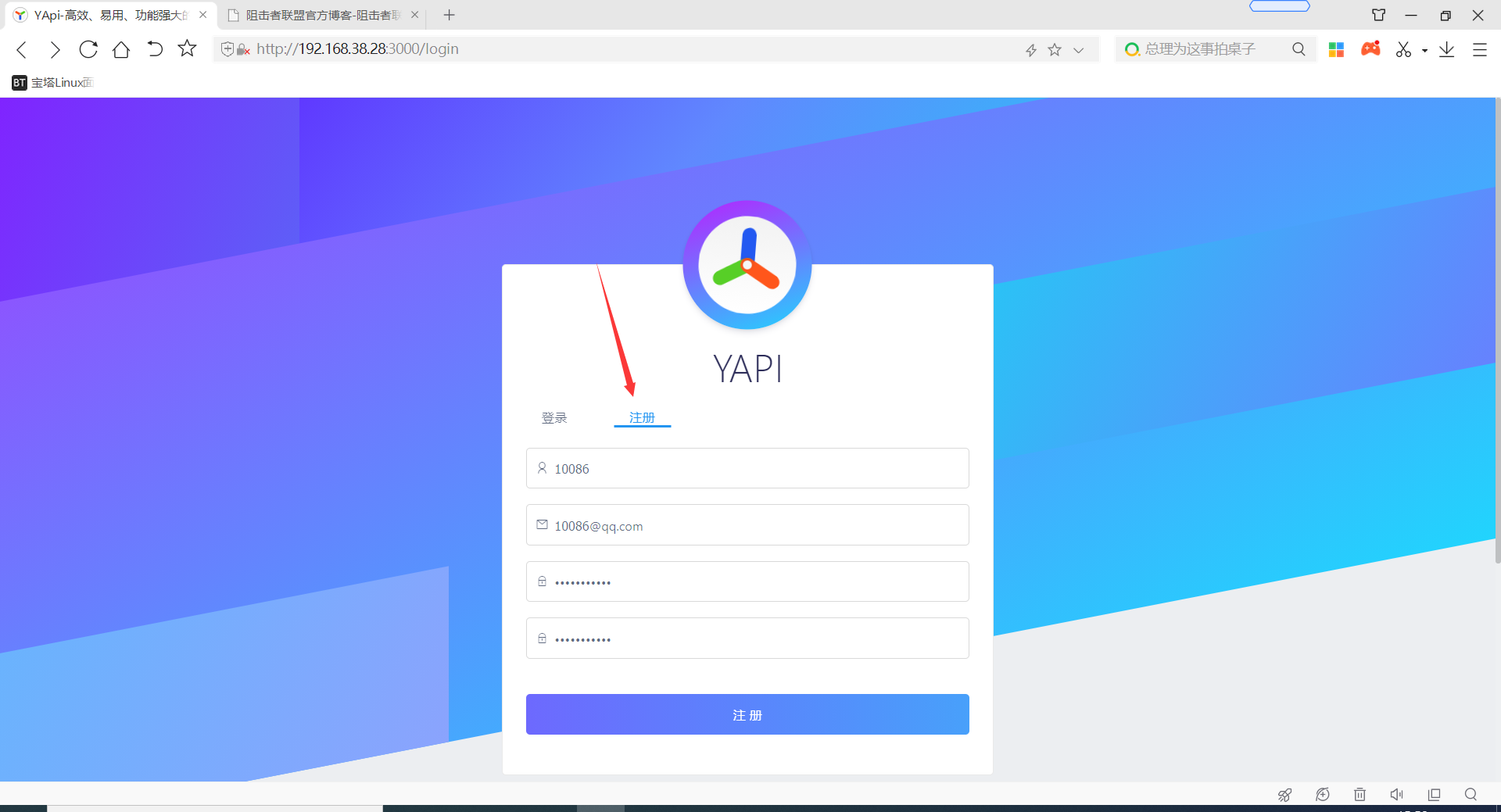Go forward with the browser forward arrow

point(55,50)
